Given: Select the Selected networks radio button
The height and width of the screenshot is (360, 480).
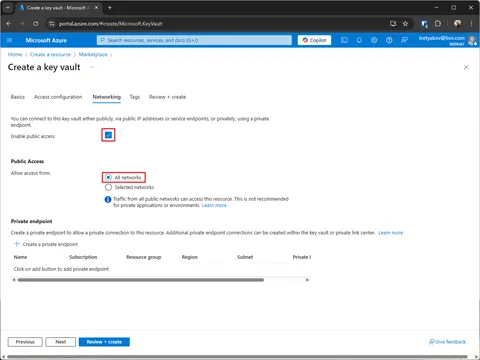Looking at the screenshot, I should [108, 187].
